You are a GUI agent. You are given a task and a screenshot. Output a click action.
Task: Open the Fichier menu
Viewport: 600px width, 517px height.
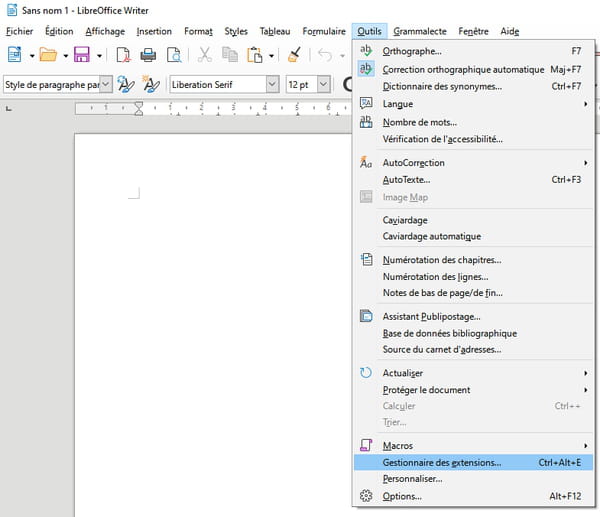coord(20,31)
